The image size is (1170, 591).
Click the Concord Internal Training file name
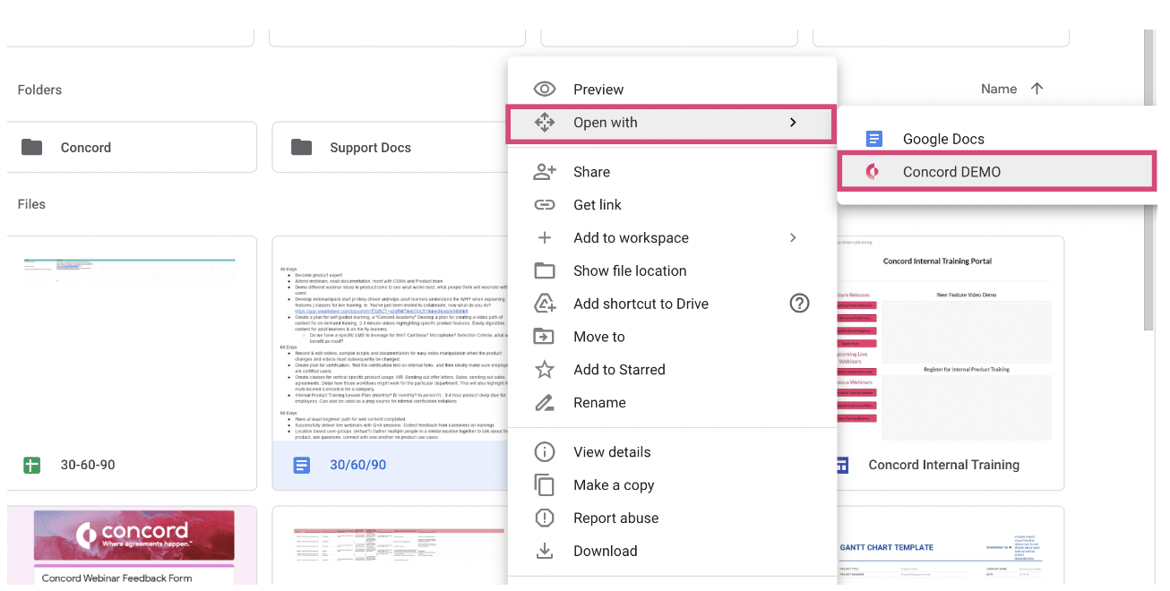944,465
